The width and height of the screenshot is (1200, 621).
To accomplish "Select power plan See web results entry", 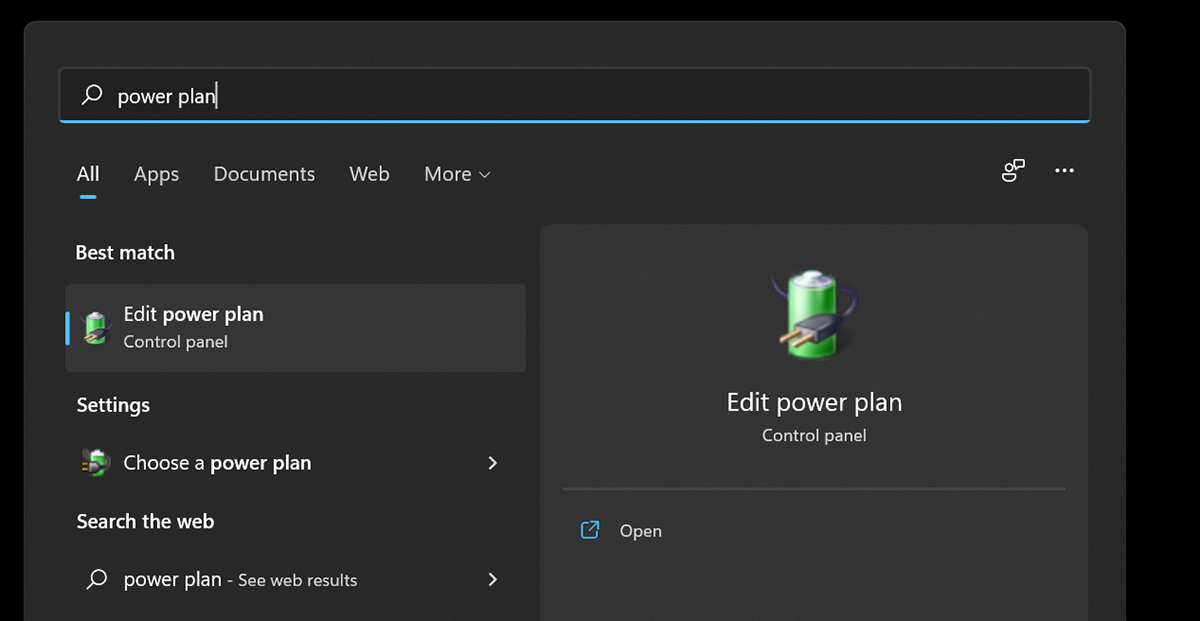I will click(x=295, y=579).
